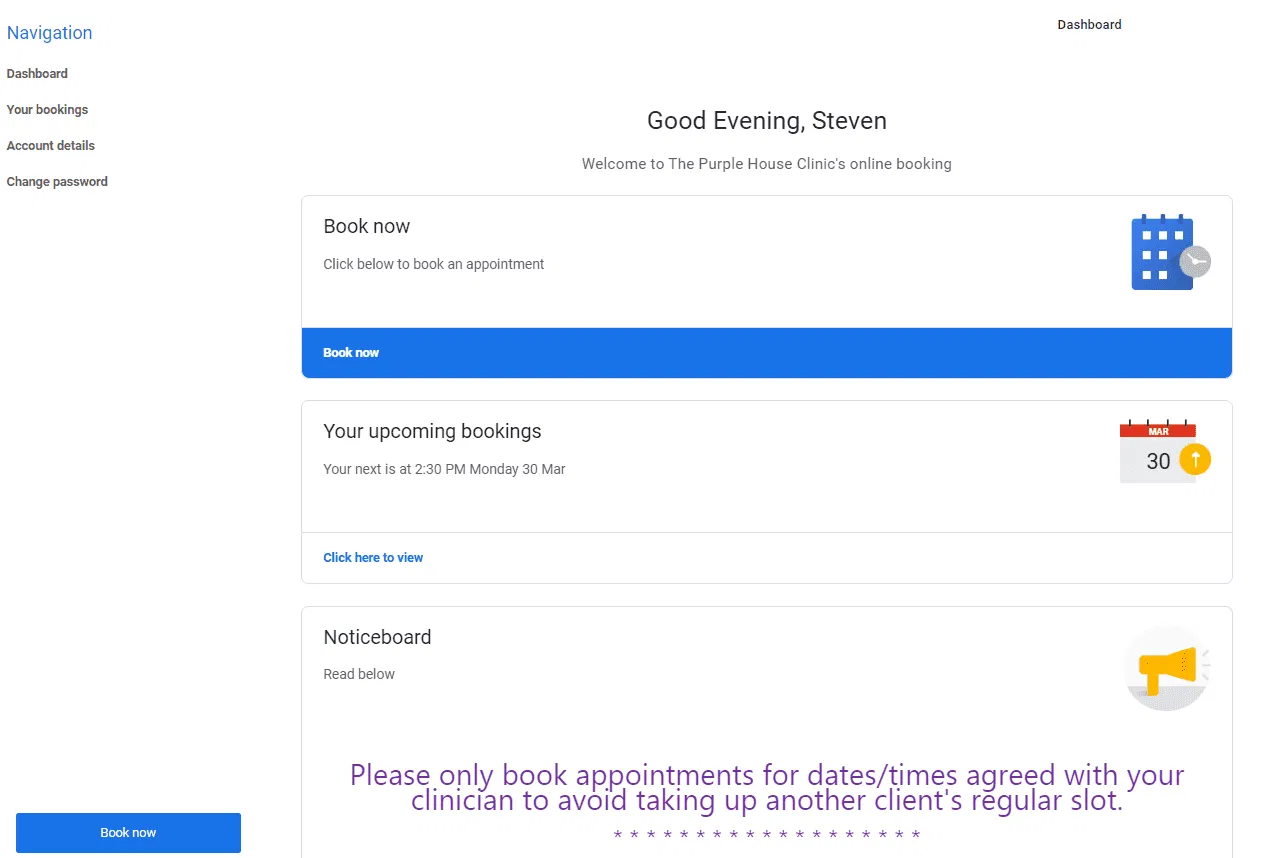Image resolution: width=1267 pixels, height=858 pixels.
Task: Click the Good Evening, Steven greeting
Action: (766, 121)
